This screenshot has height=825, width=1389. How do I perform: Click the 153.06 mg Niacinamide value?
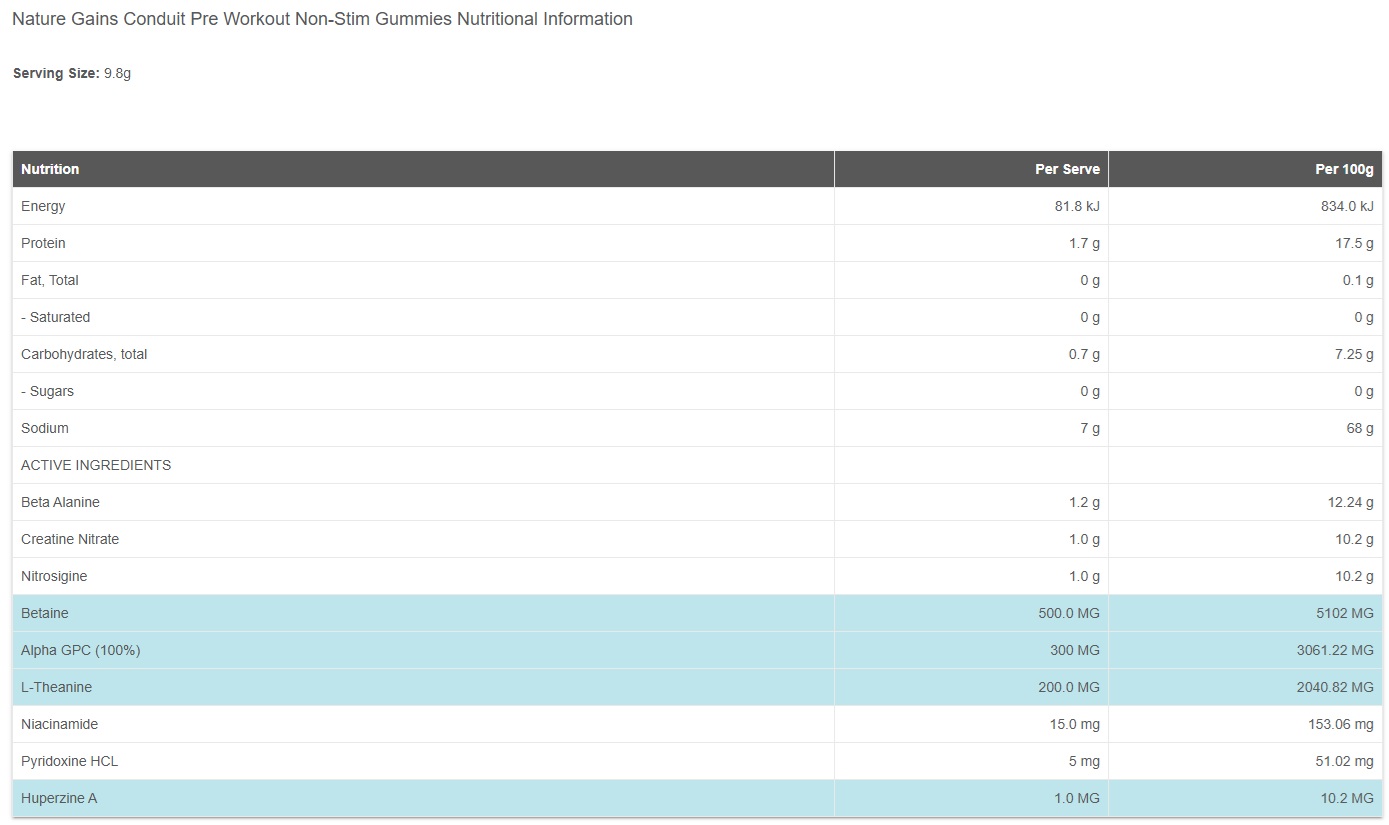1341,724
